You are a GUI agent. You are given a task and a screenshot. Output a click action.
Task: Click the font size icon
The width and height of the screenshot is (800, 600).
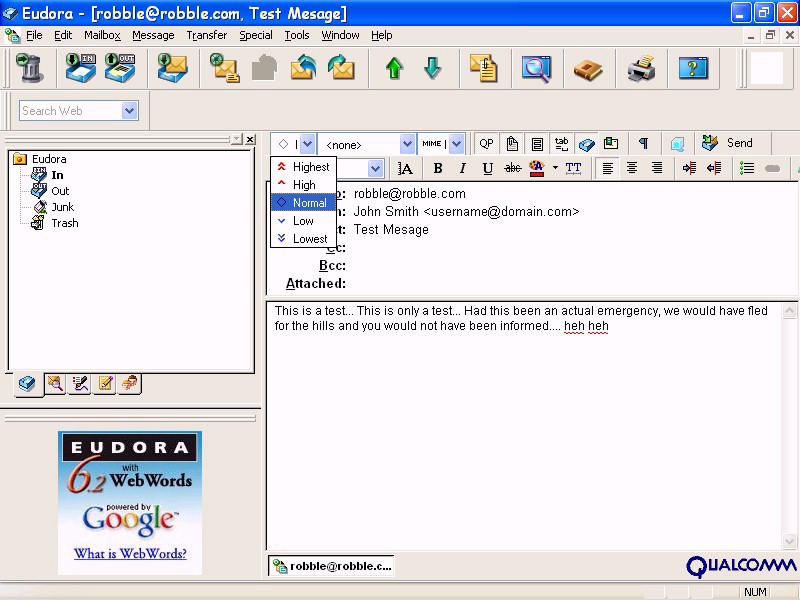[405, 168]
